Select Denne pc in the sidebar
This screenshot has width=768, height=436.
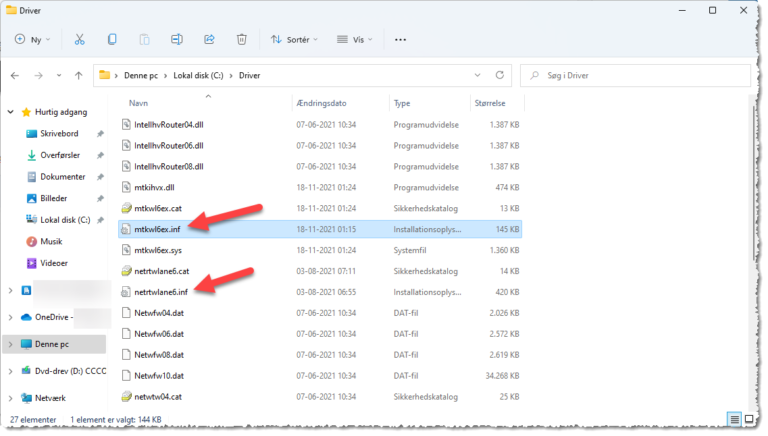[51, 344]
